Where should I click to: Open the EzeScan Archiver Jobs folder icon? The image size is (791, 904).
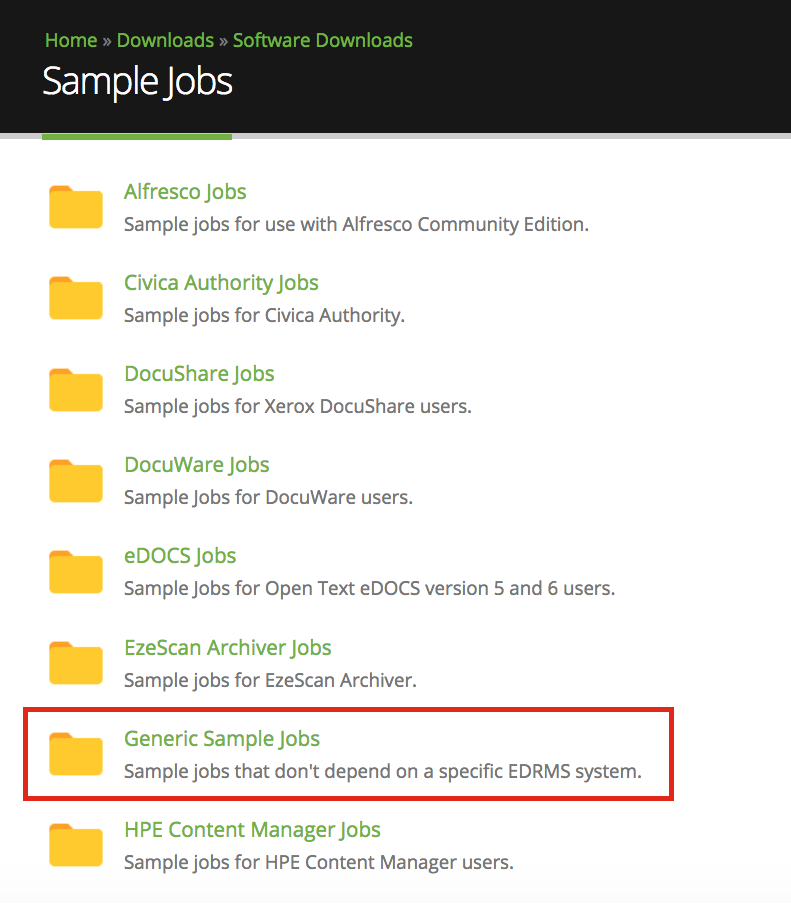point(76,663)
